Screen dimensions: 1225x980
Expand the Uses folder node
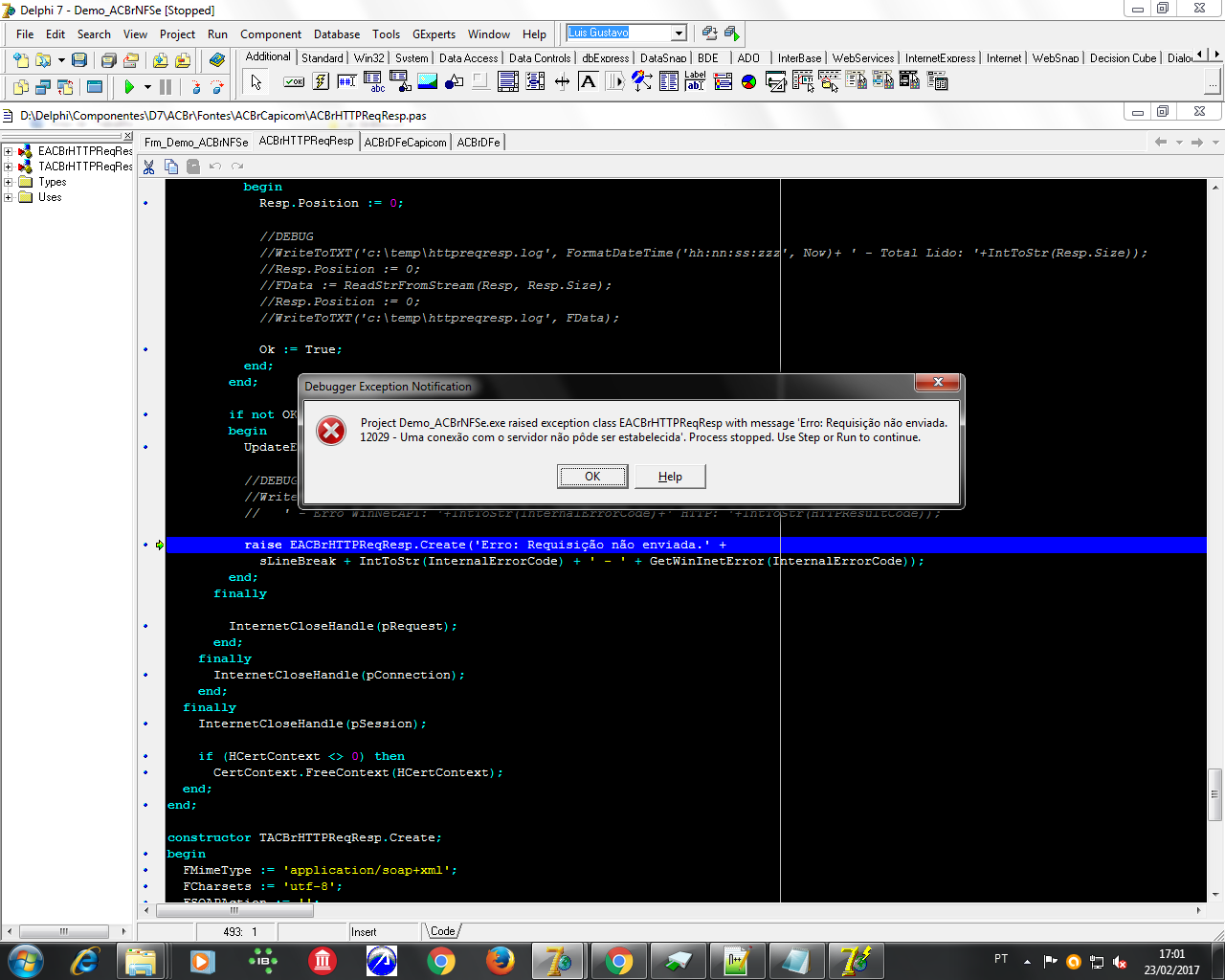[x=8, y=197]
